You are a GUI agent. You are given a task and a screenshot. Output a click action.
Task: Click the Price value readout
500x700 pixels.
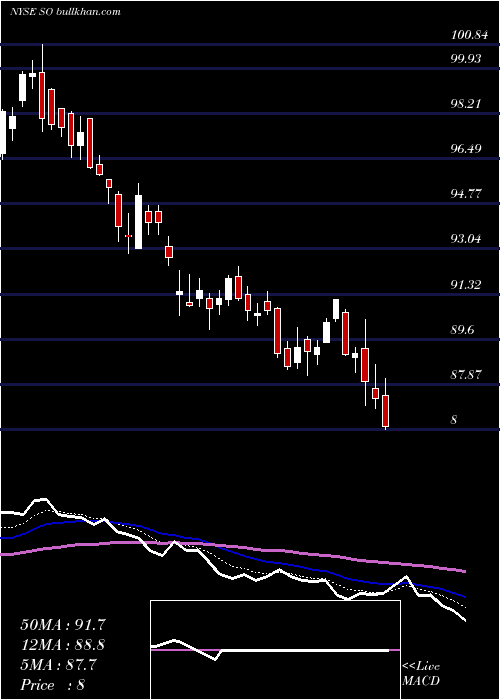point(53,685)
